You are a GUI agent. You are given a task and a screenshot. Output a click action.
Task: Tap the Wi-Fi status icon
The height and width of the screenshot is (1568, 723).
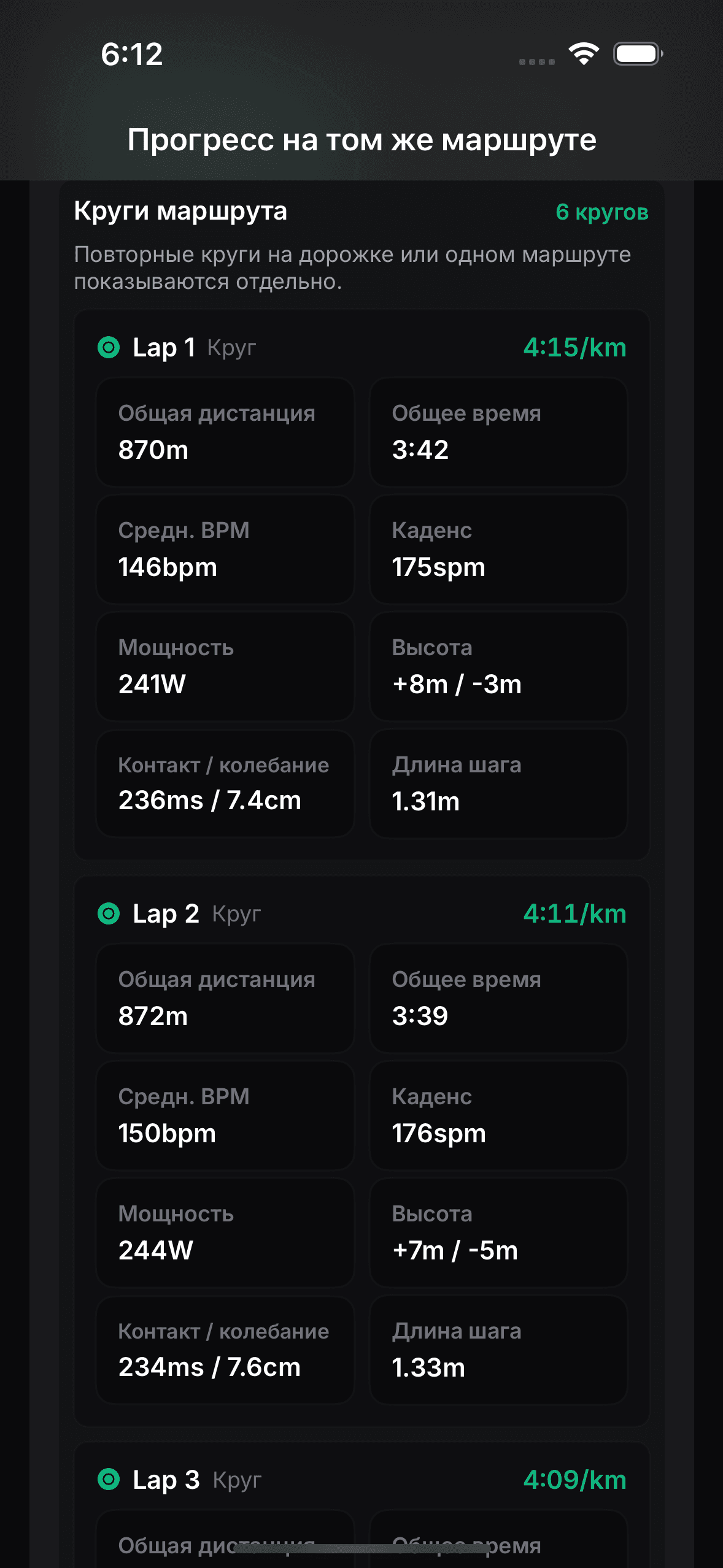pos(584,54)
